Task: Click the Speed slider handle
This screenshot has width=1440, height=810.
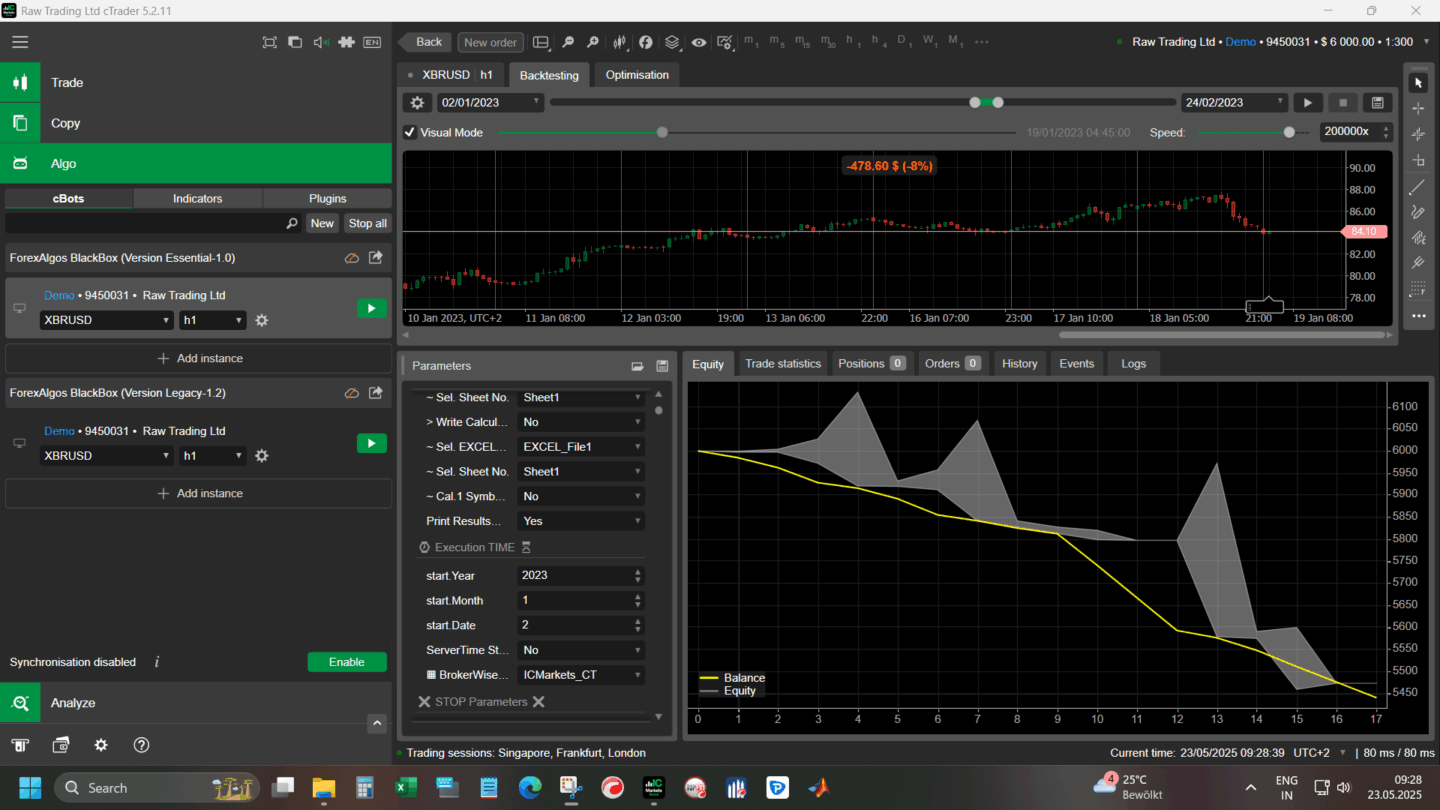Action: tap(1289, 132)
